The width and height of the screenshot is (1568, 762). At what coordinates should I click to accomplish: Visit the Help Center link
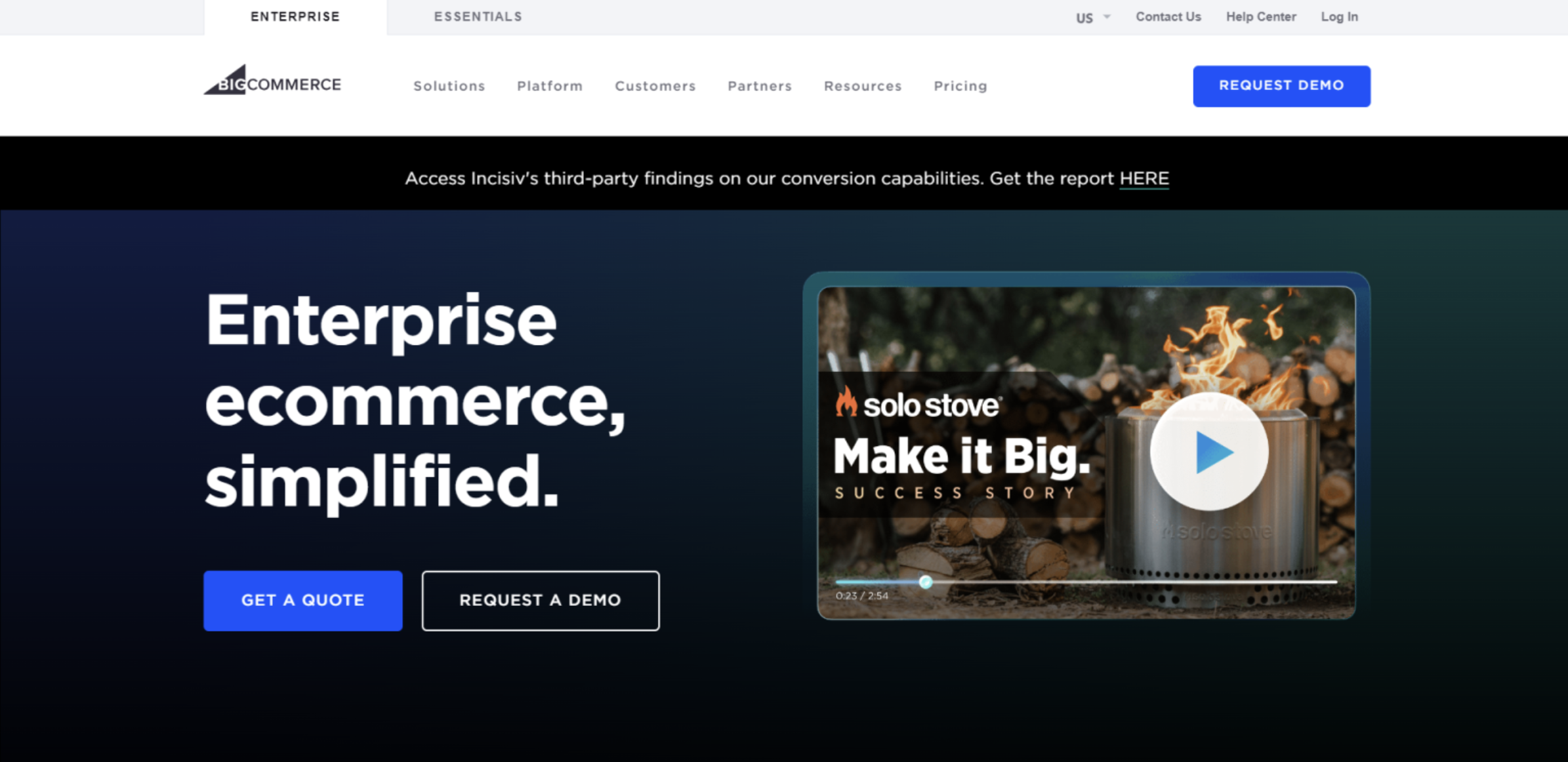pyautogui.click(x=1261, y=17)
